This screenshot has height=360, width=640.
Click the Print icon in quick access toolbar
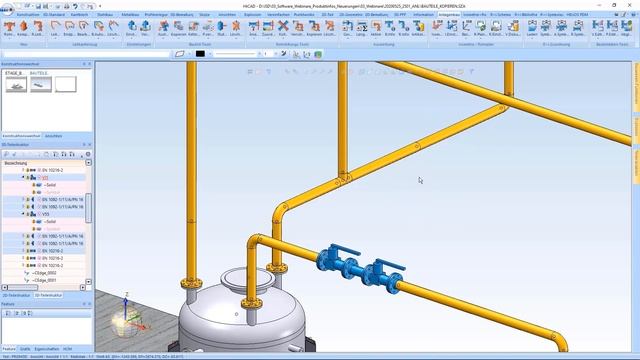pyautogui.click(x=67, y=6)
